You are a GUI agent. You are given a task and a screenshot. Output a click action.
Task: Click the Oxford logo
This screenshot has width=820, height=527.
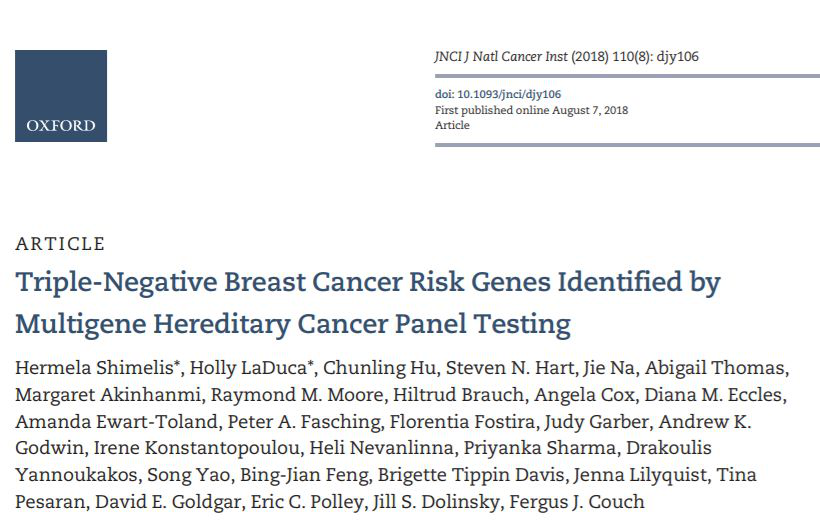(61, 96)
